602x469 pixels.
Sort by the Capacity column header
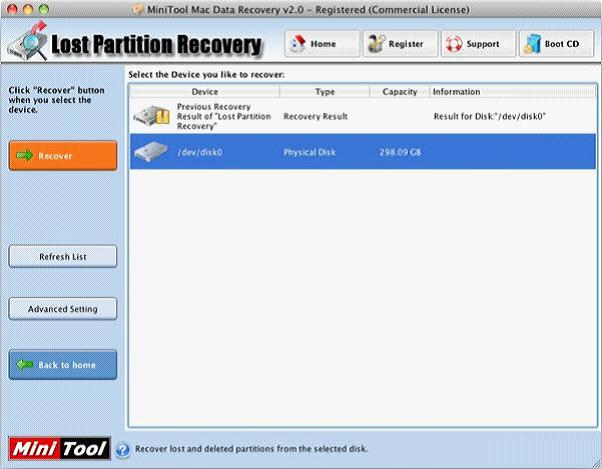click(x=399, y=92)
